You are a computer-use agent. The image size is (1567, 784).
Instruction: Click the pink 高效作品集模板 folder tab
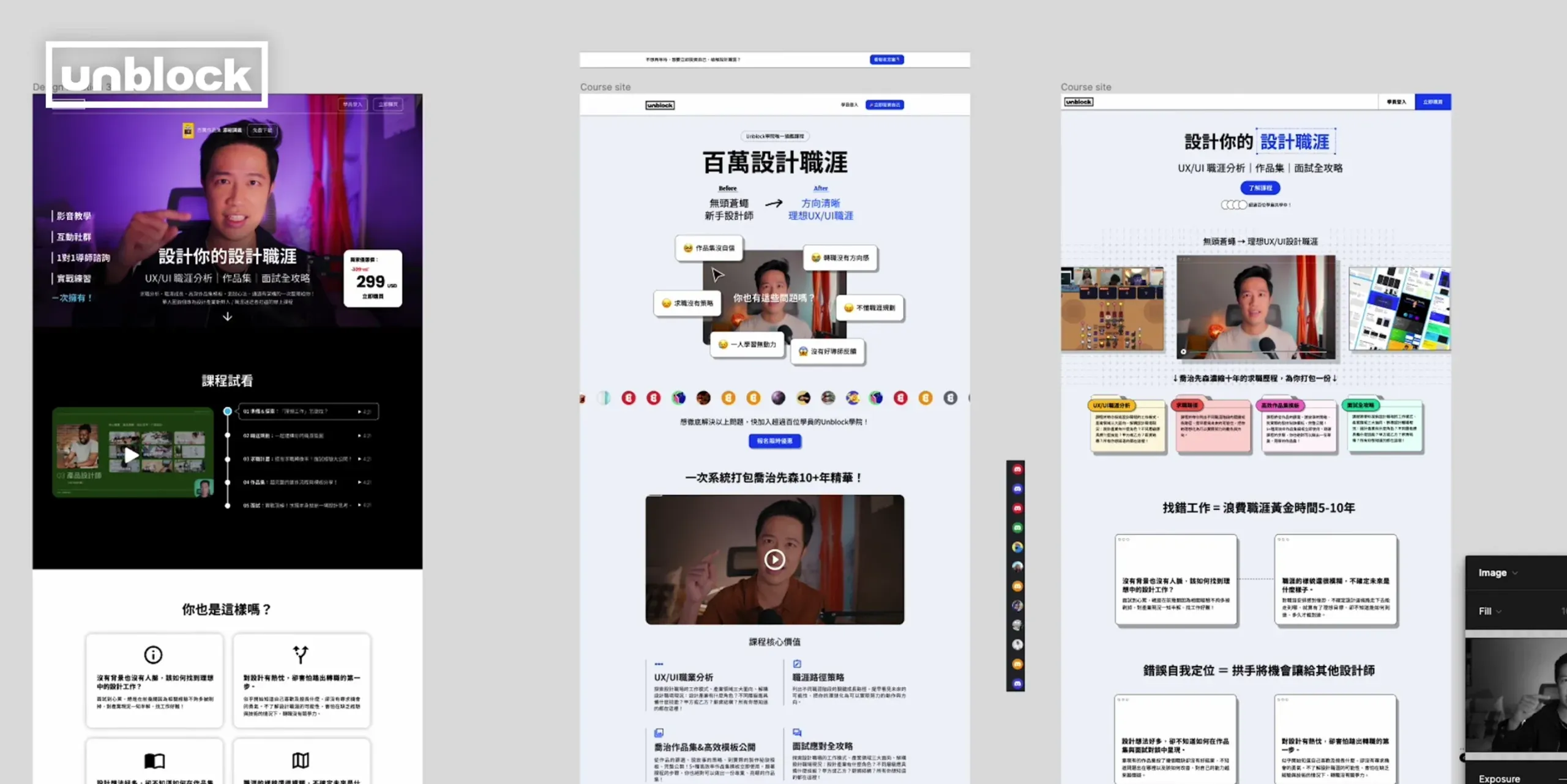pyautogui.click(x=1280, y=405)
